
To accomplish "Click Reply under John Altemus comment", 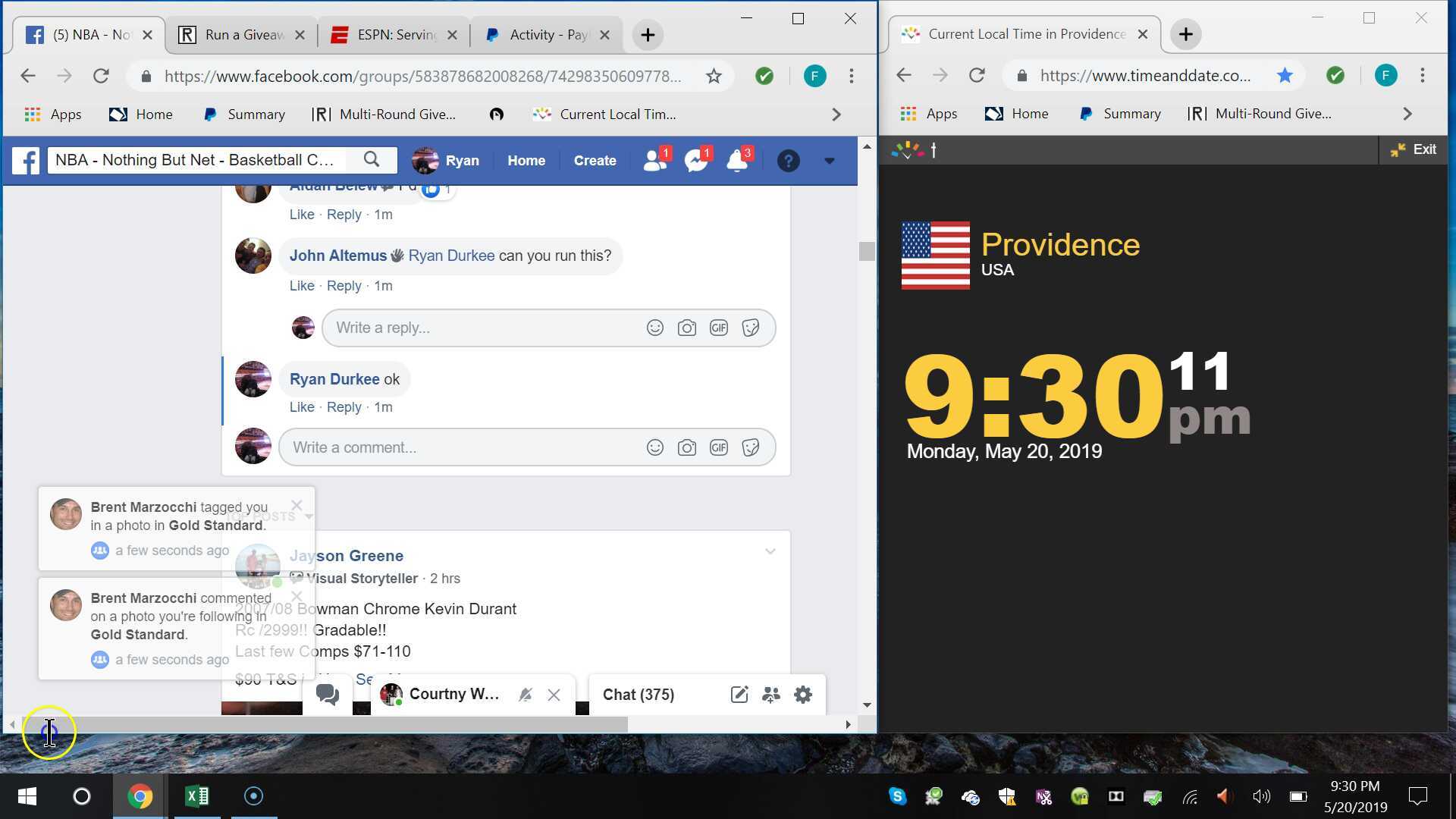I will point(344,286).
